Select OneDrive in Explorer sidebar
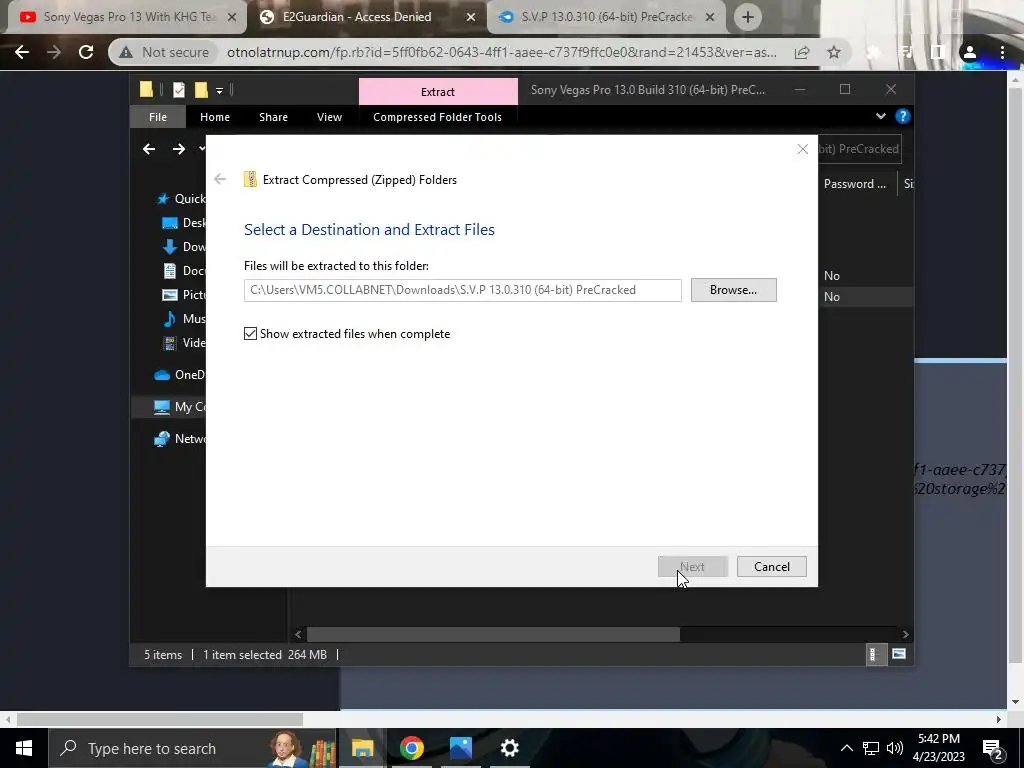This screenshot has height=768, width=1024. (179, 374)
